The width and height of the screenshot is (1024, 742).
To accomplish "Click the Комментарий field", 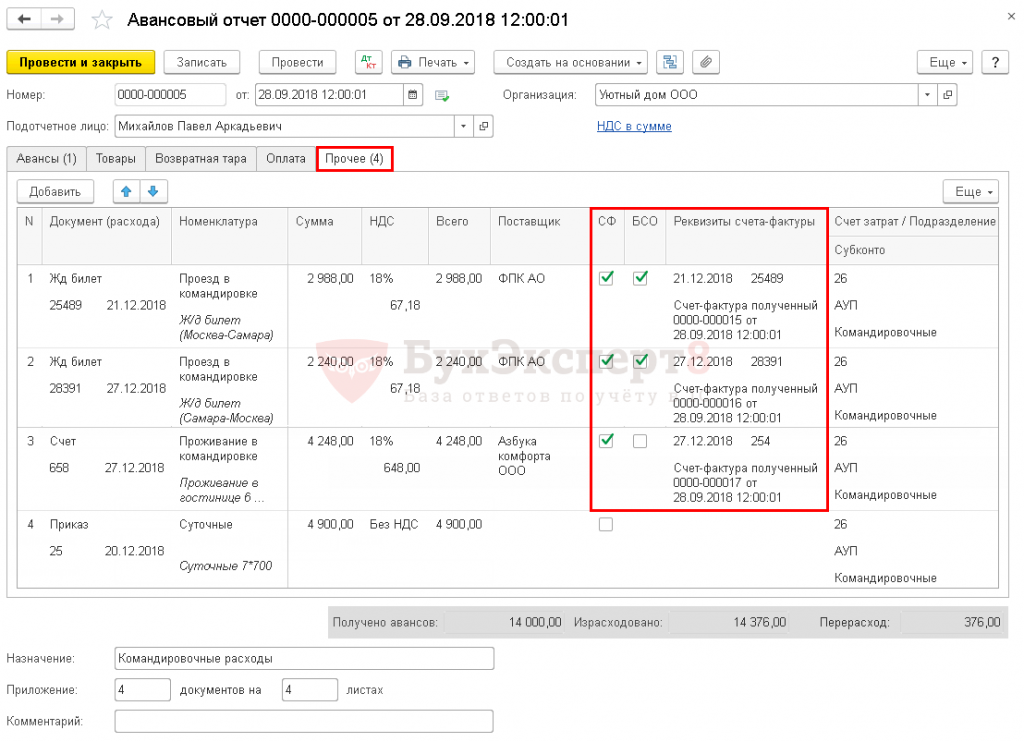I will click(x=304, y=721).
